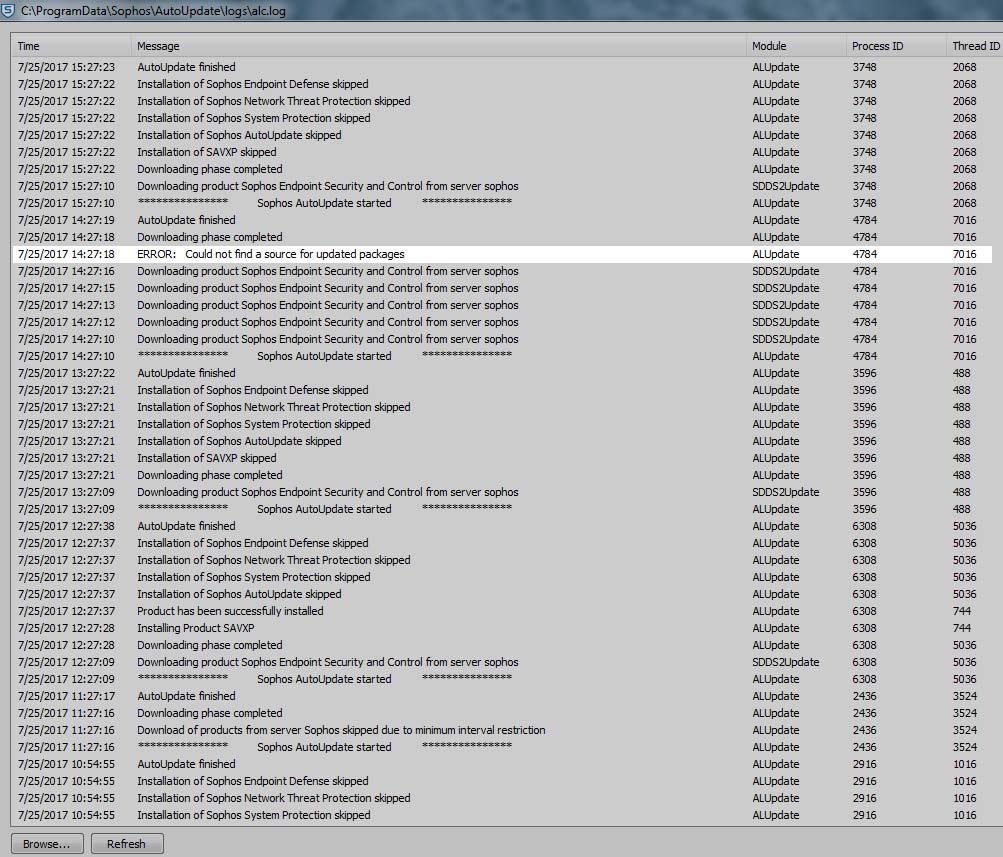1003x857 pixels.
Task: Sort by the Thread ID column header
Action: pyautogui.click(x=975, y=46)
